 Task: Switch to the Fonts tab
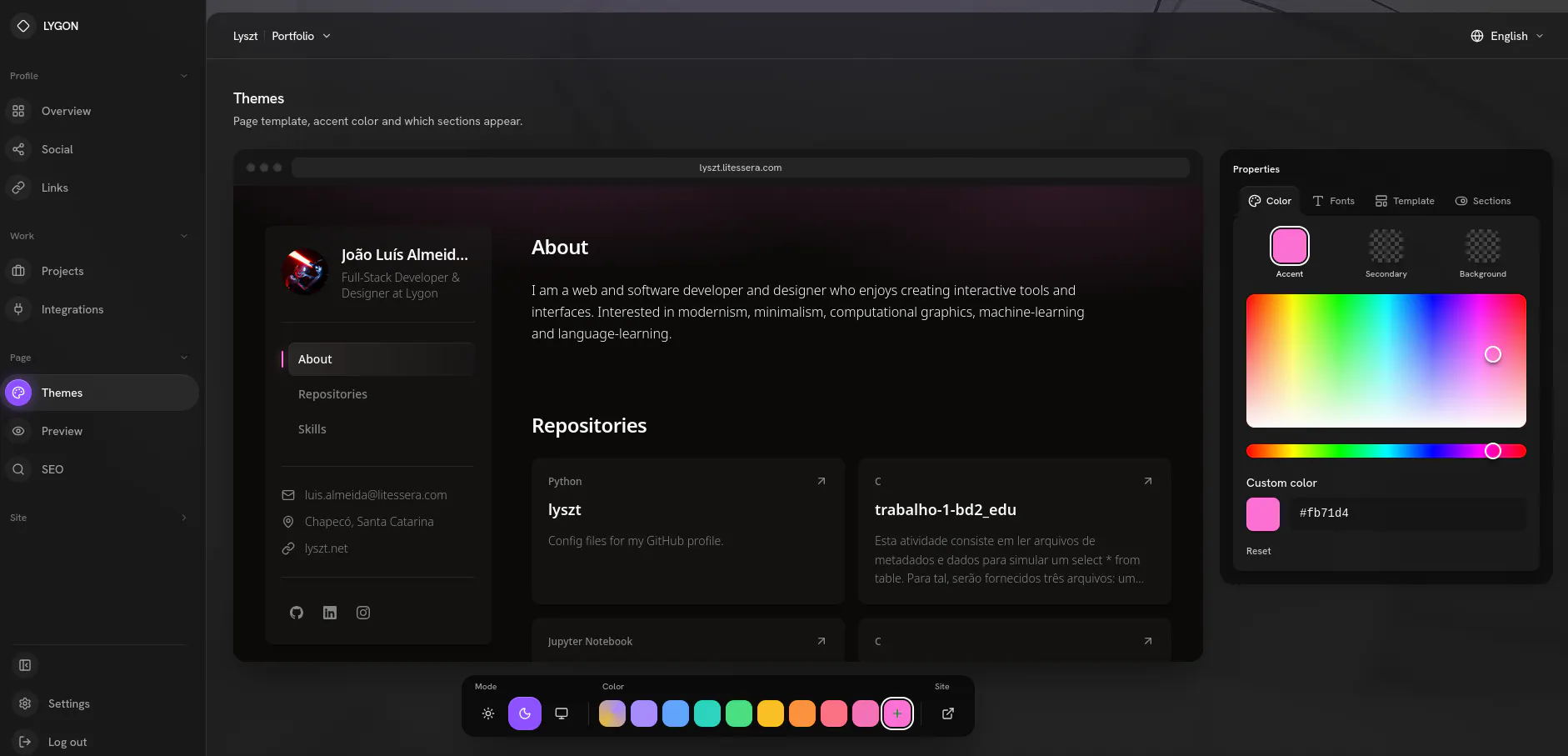click(1334, 201)
